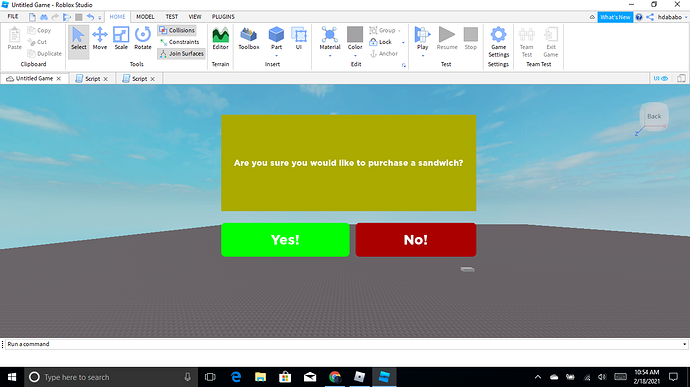Insert a new Part
Screen dimensions: 690x387
point(276,38)
